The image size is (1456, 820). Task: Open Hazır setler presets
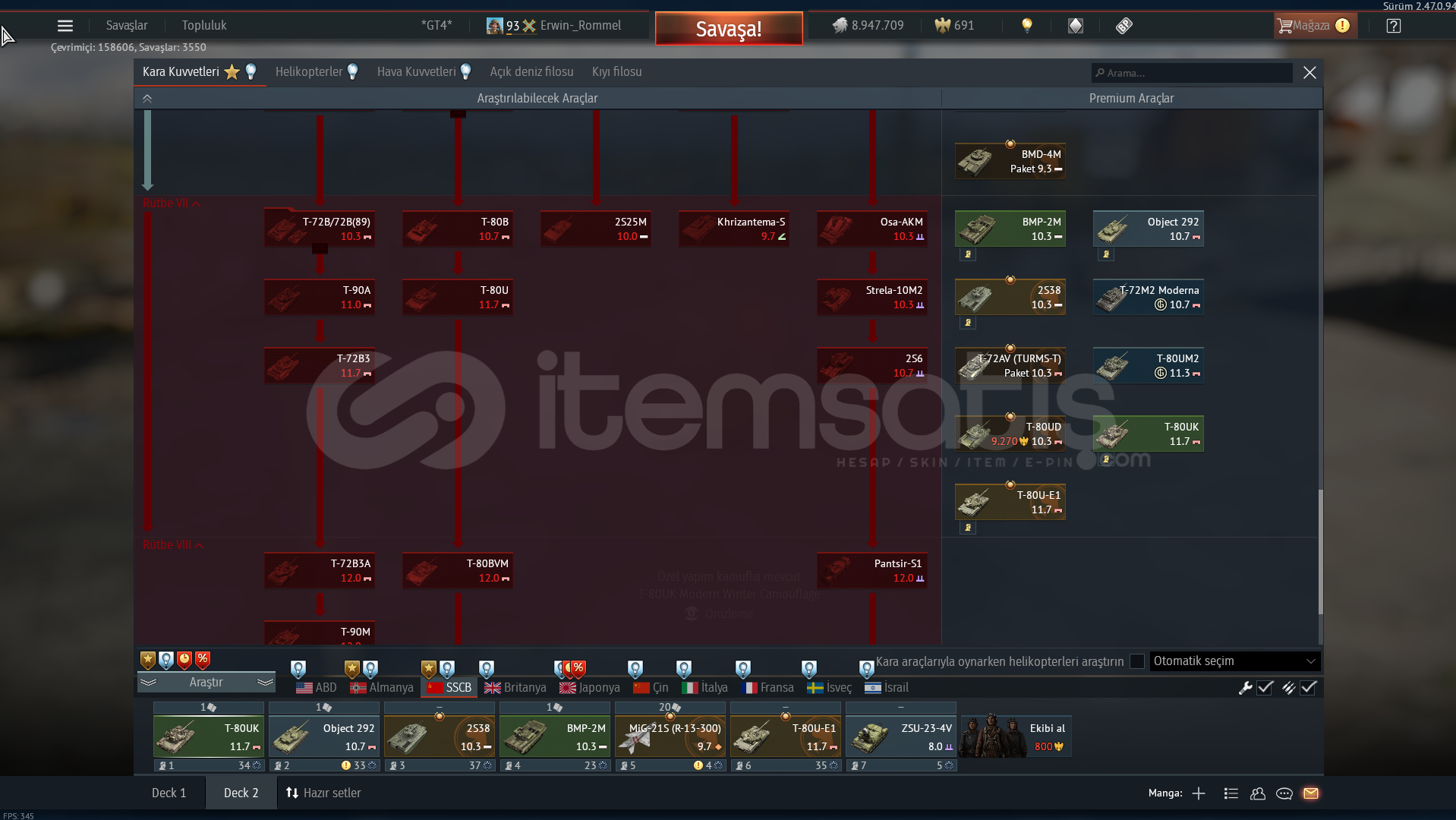(323, 793)
